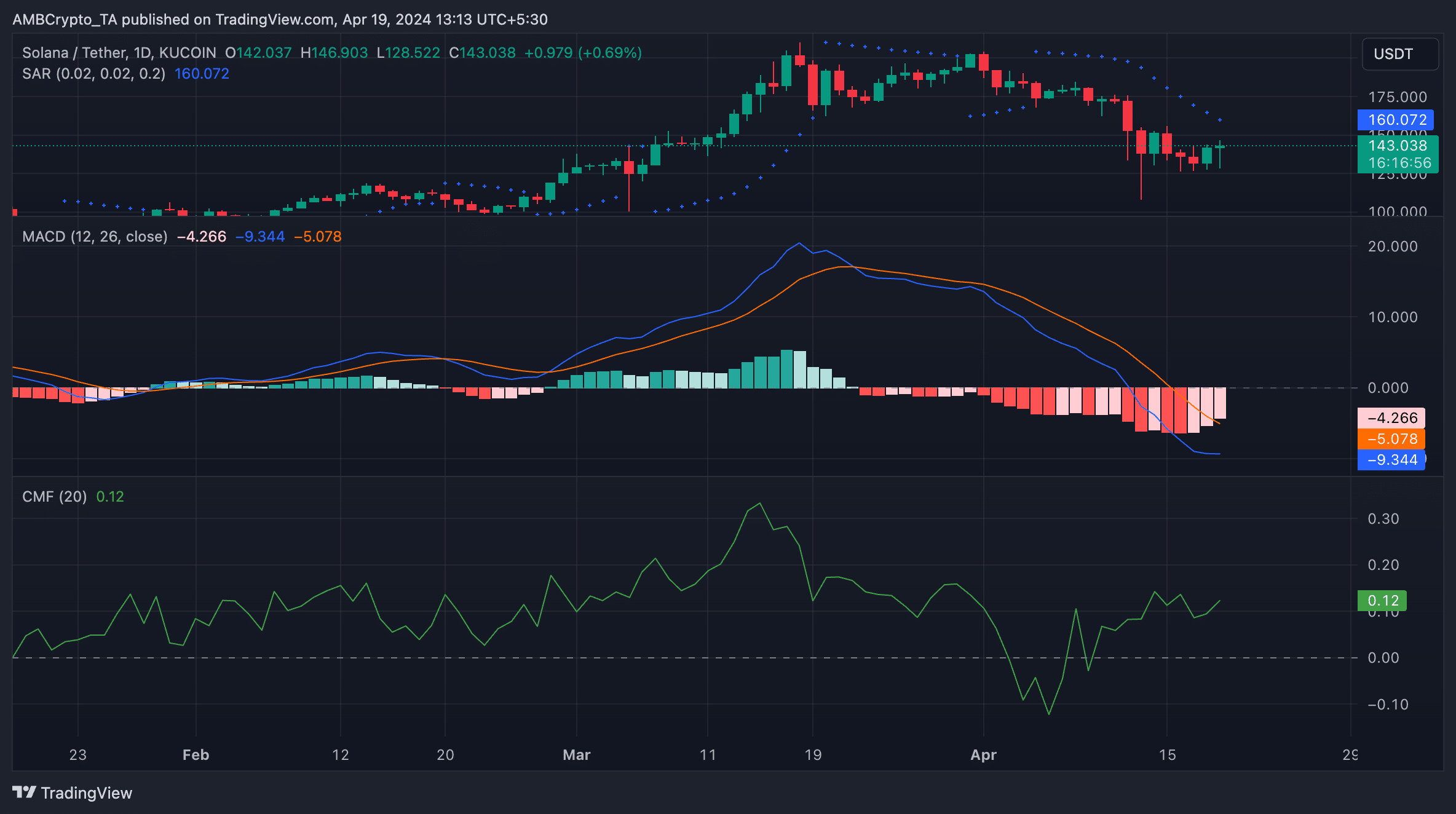Click the Apr date on time axis
This screenshot has height=814, width=1456.
[x=983, y=755]
